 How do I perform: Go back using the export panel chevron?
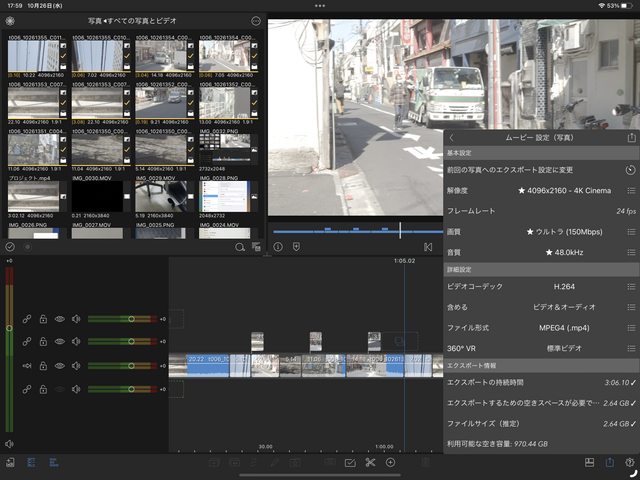[x=451, y=138]
